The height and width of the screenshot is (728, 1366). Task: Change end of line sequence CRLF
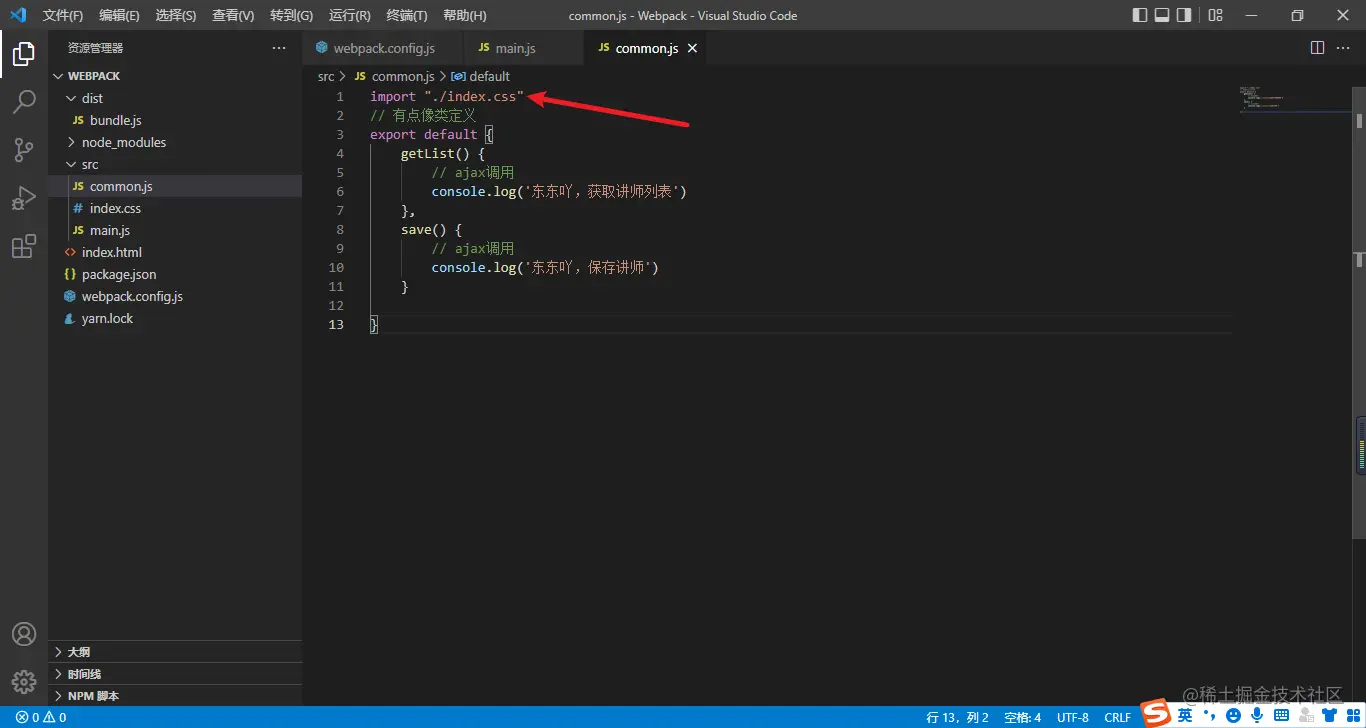point(1117,717)
